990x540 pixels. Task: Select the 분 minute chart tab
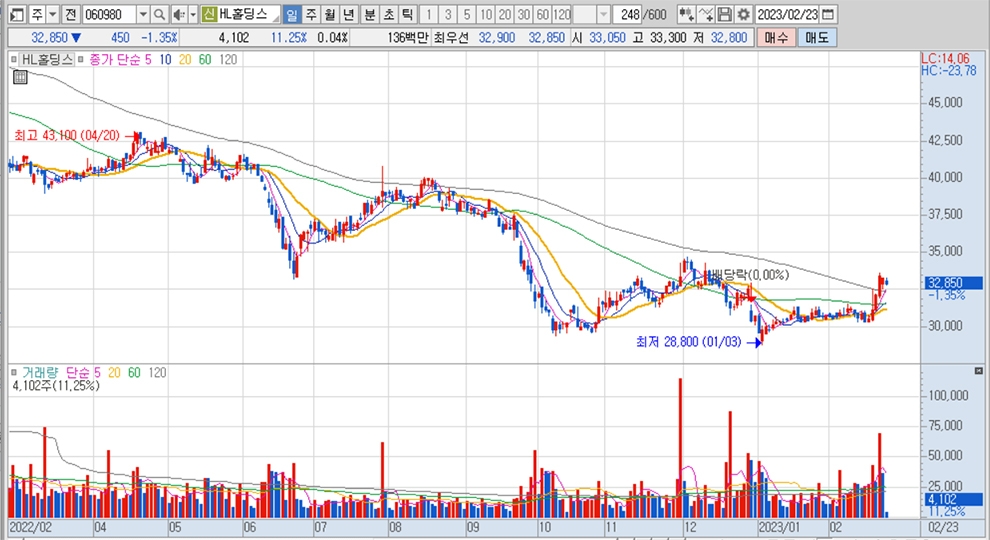369,15
